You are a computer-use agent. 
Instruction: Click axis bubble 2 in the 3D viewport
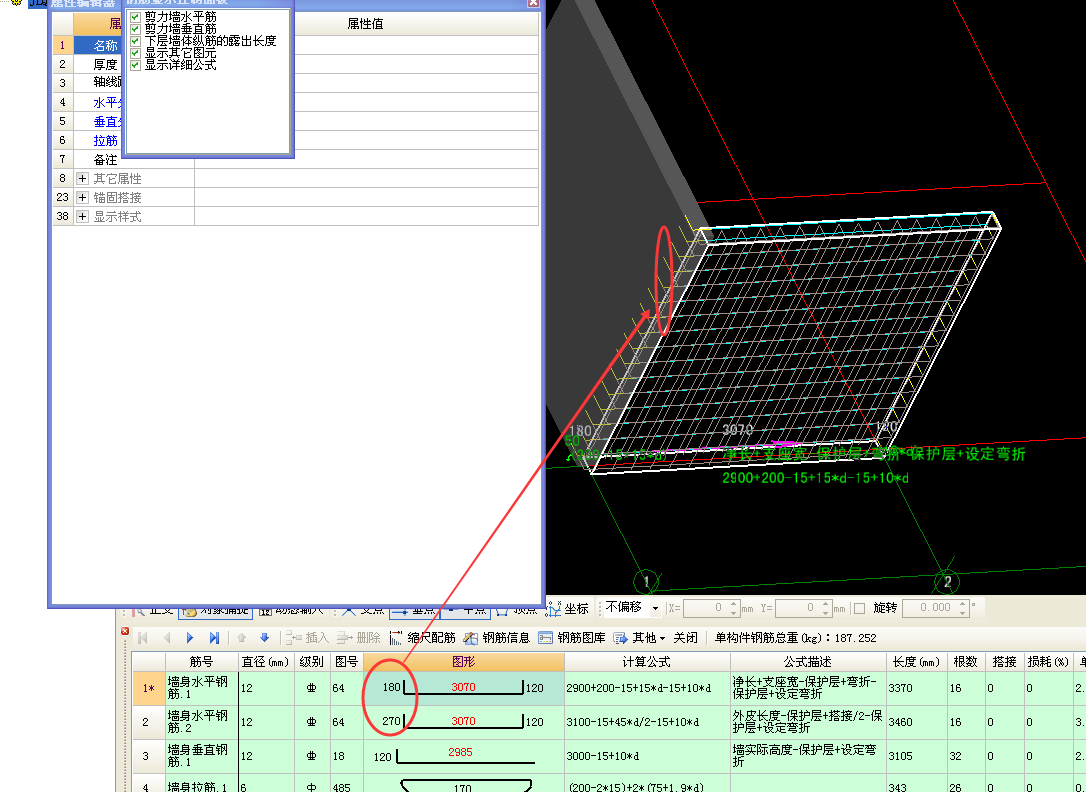click(x=947, y=582)
